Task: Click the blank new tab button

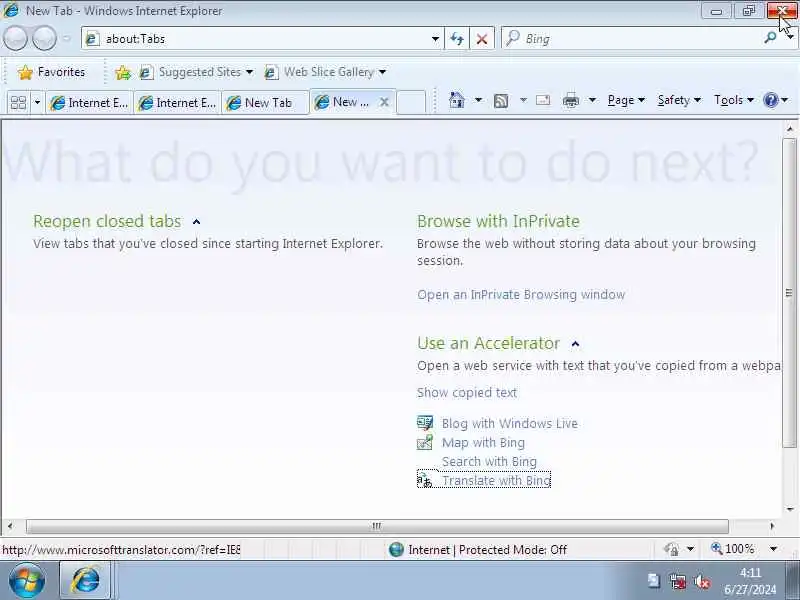Action: (411, 102)
